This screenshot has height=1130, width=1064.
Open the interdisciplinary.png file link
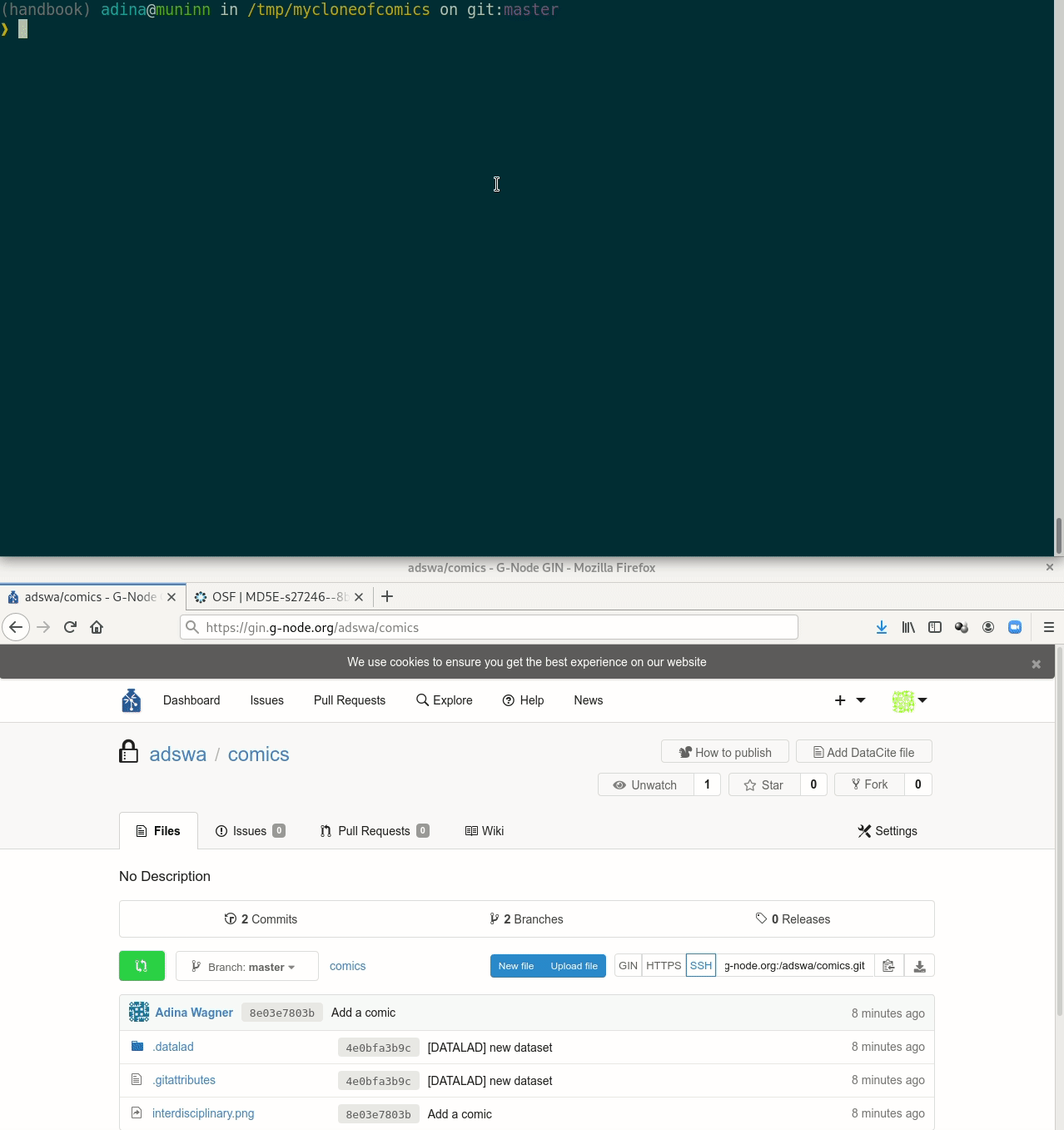203,1113
